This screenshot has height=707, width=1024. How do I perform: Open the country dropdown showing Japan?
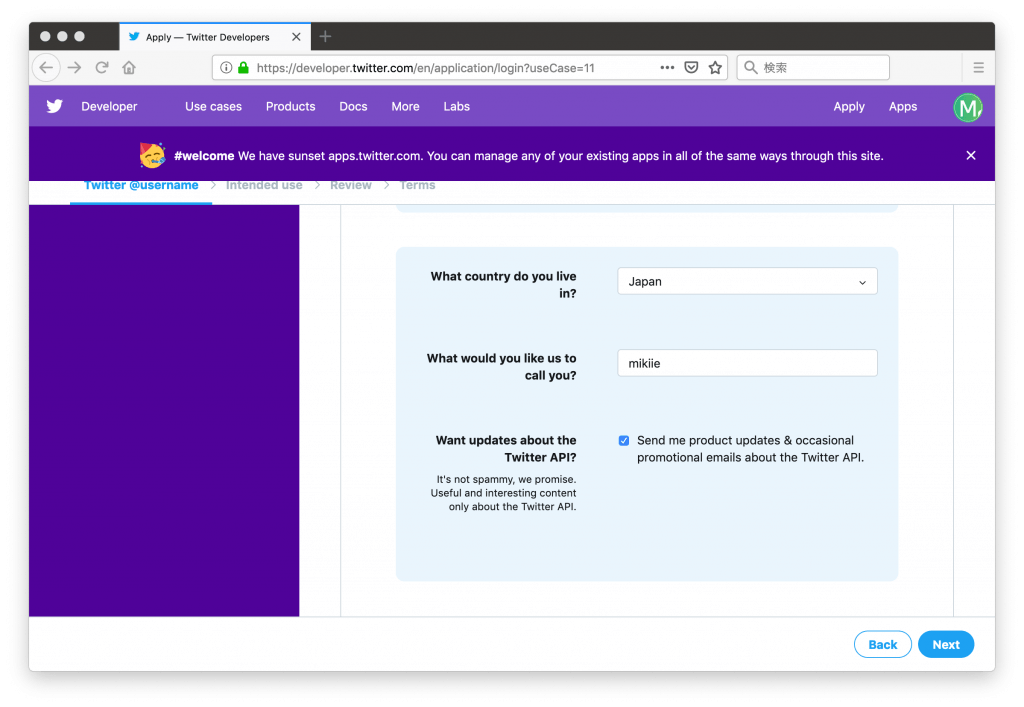747,282
